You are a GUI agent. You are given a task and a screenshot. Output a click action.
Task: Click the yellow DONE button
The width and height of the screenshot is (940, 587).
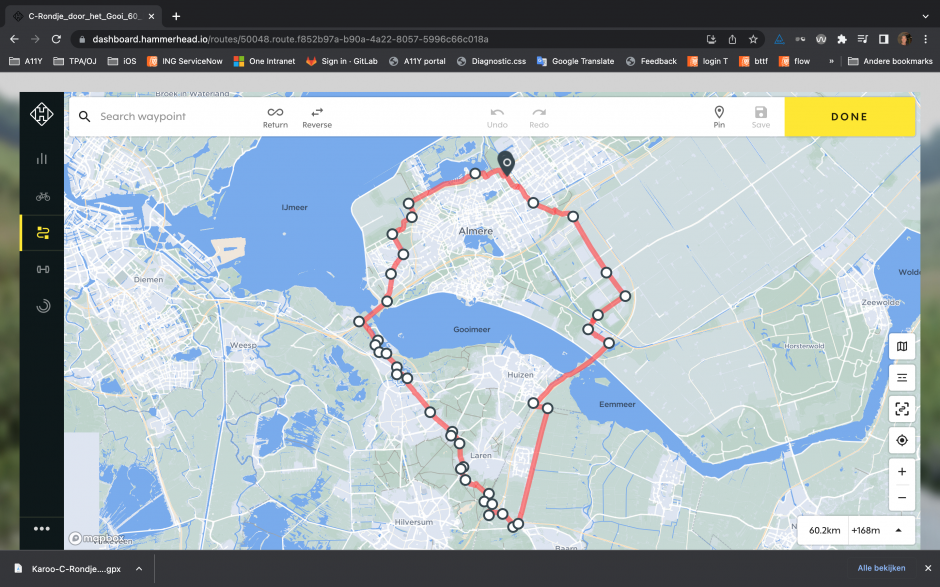pos(849,117)
